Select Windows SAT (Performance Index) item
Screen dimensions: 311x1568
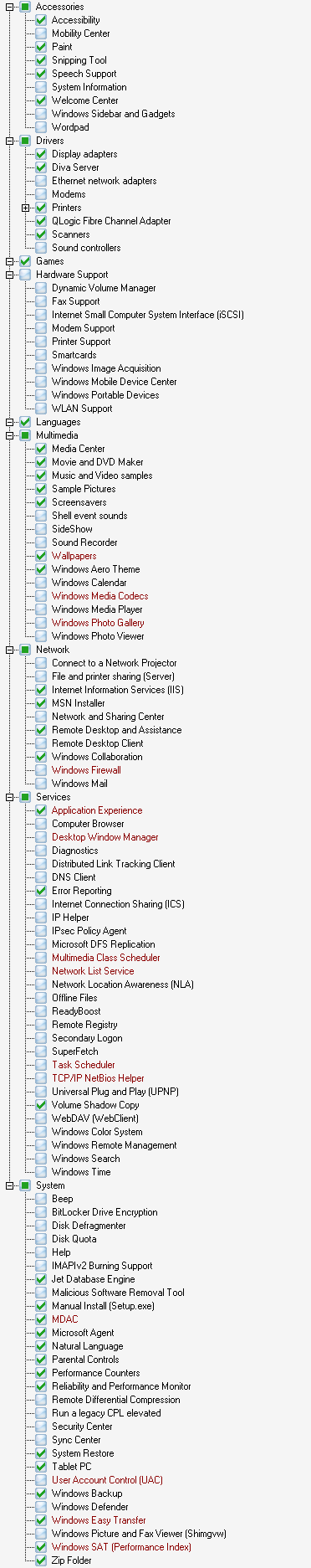coord(121,1547)
